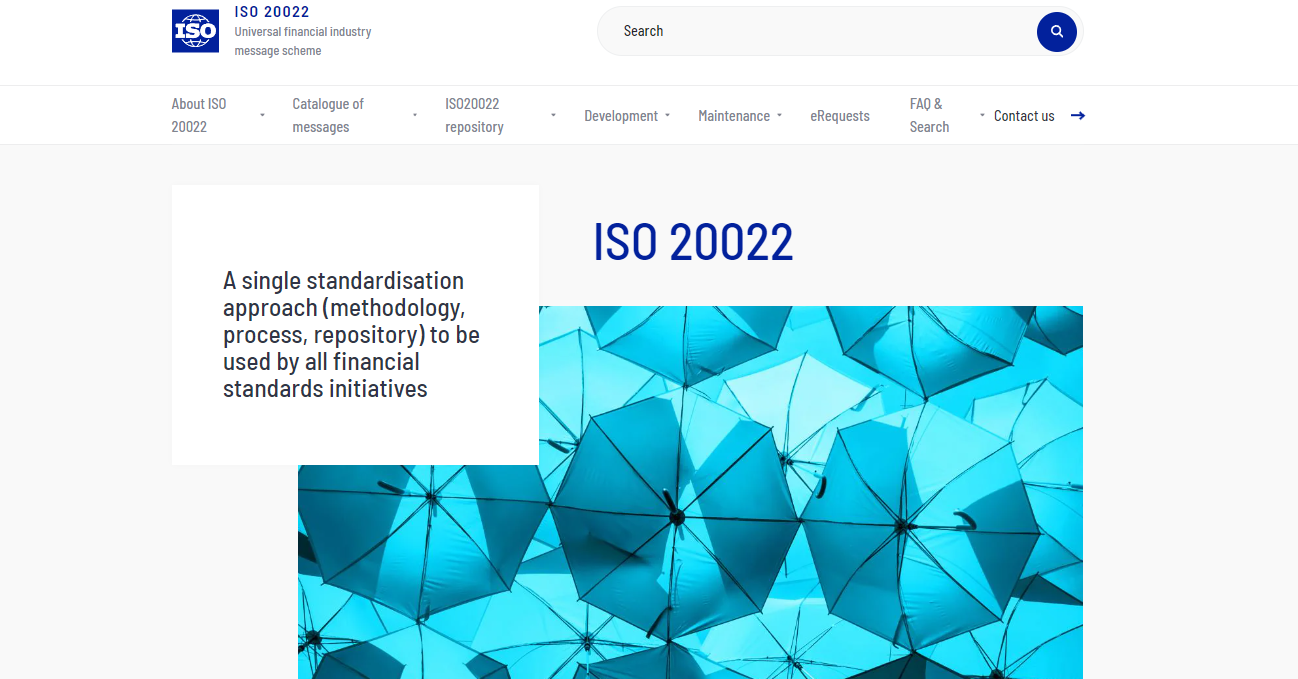Open the ISO20022 repository dropdown
Screen dimensions: 1298x679
coord(553,115)
